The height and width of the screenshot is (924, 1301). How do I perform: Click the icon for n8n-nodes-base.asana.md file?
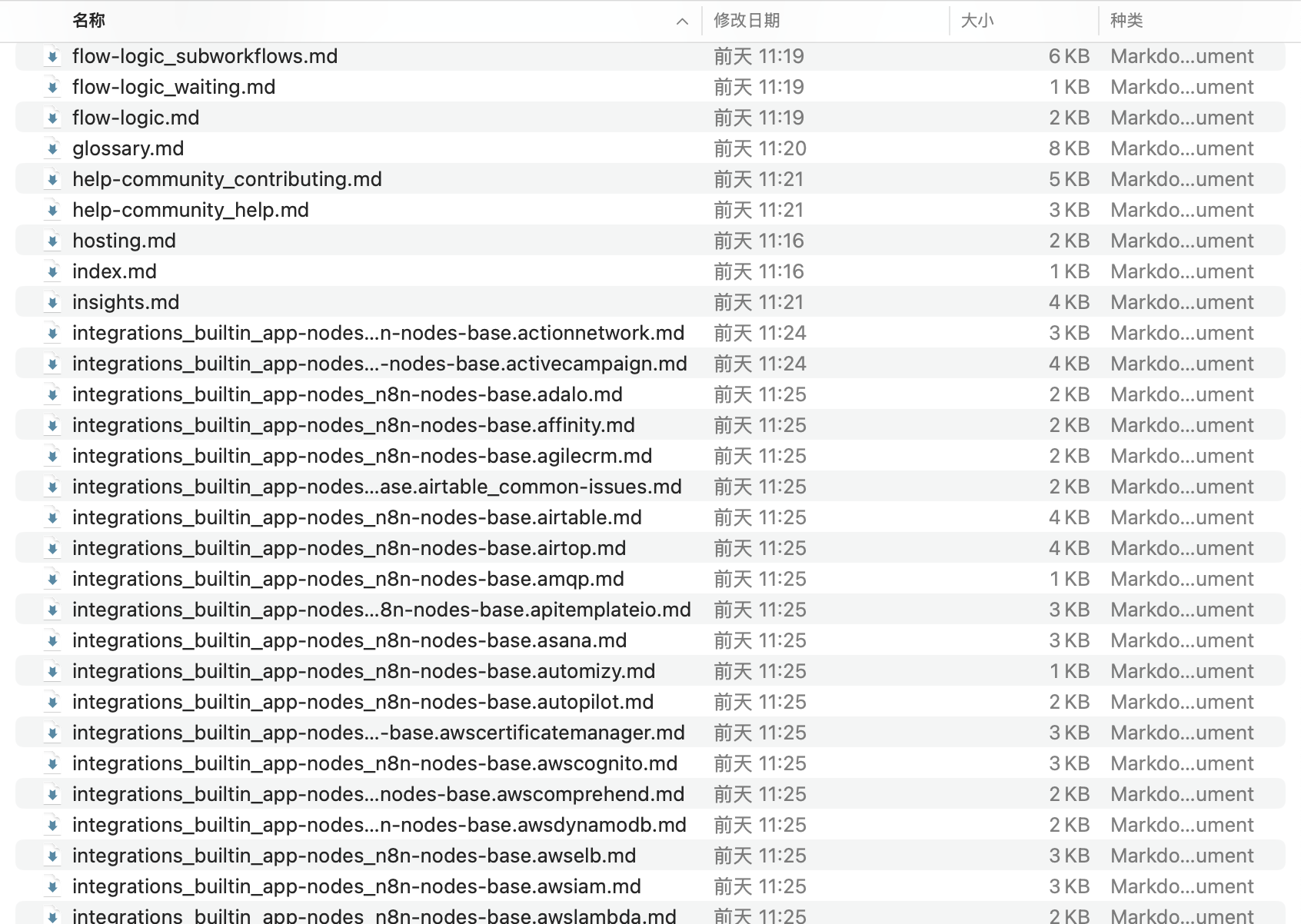point(52,640)
